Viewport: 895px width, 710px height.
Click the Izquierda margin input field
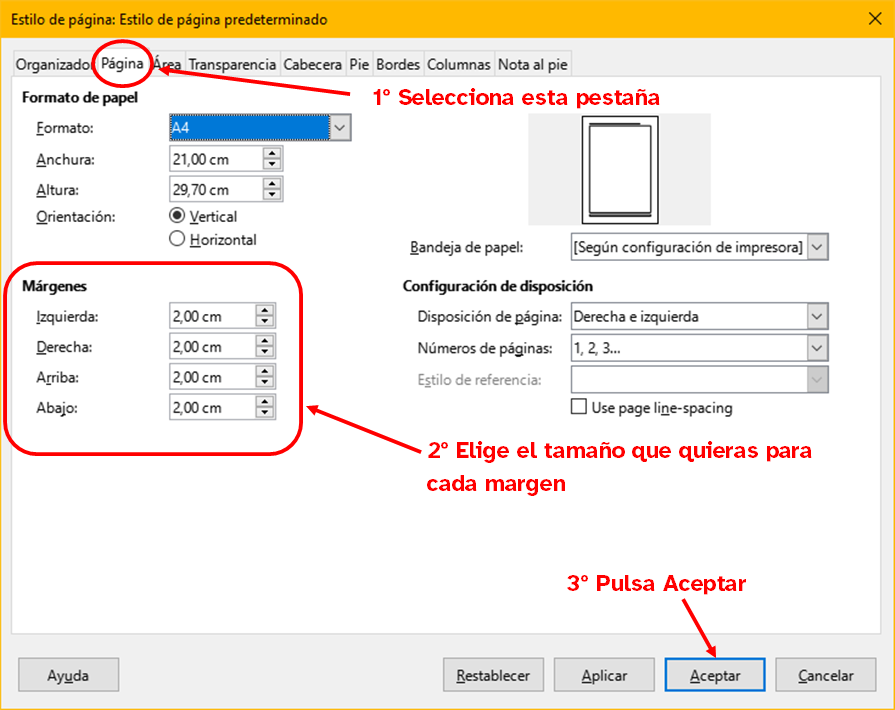[x=211, y=317]
